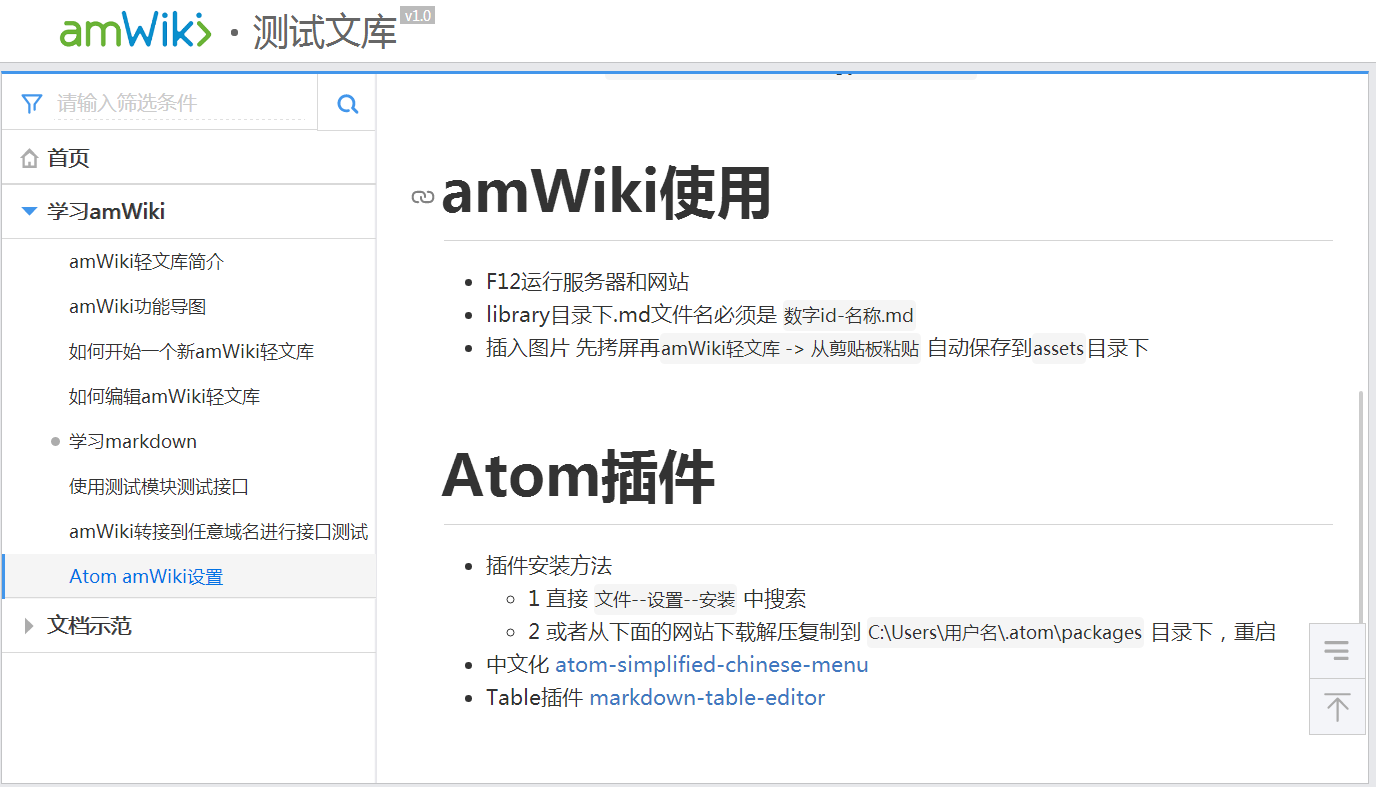
Task: Expand the 文档示范 section arrow
Action: point(29,626)
